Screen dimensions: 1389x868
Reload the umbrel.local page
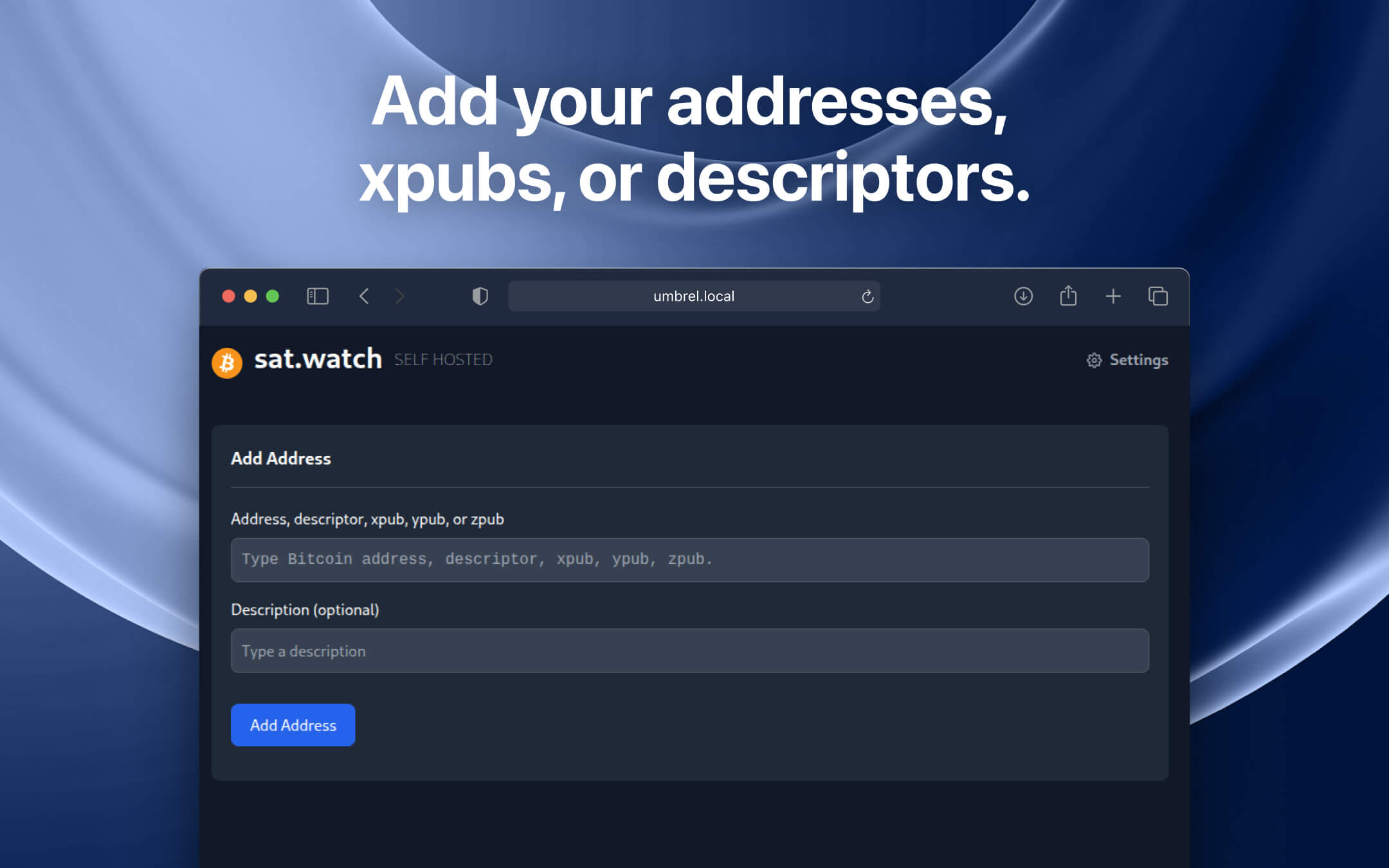pos(867,296)
